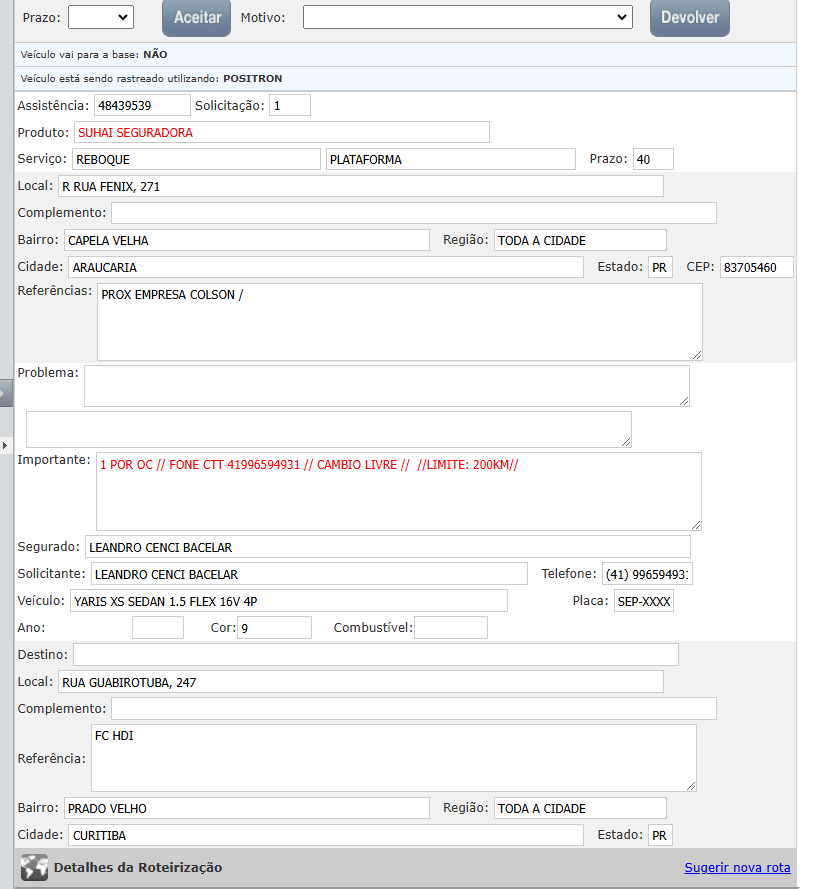Focus the Produto field showing SUHAI SEGURADORA
This screenshot has height=889, width=819.
click(x=281, y=132)
